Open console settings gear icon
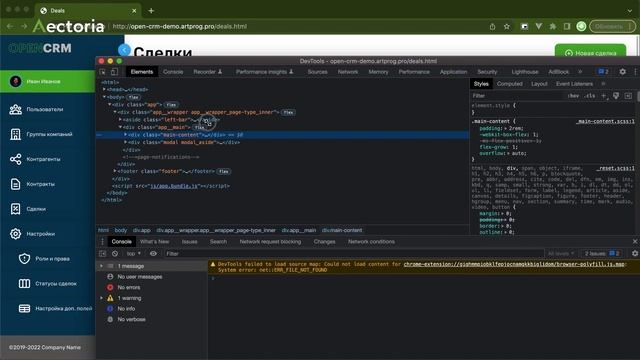The height and width of the screenshot is (360, 640). [x=635, y=253]
